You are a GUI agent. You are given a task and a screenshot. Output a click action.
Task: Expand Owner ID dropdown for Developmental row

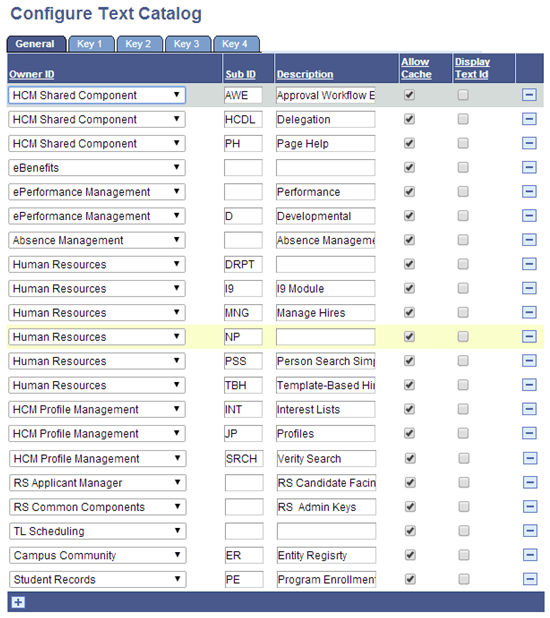tap(97, 216)
